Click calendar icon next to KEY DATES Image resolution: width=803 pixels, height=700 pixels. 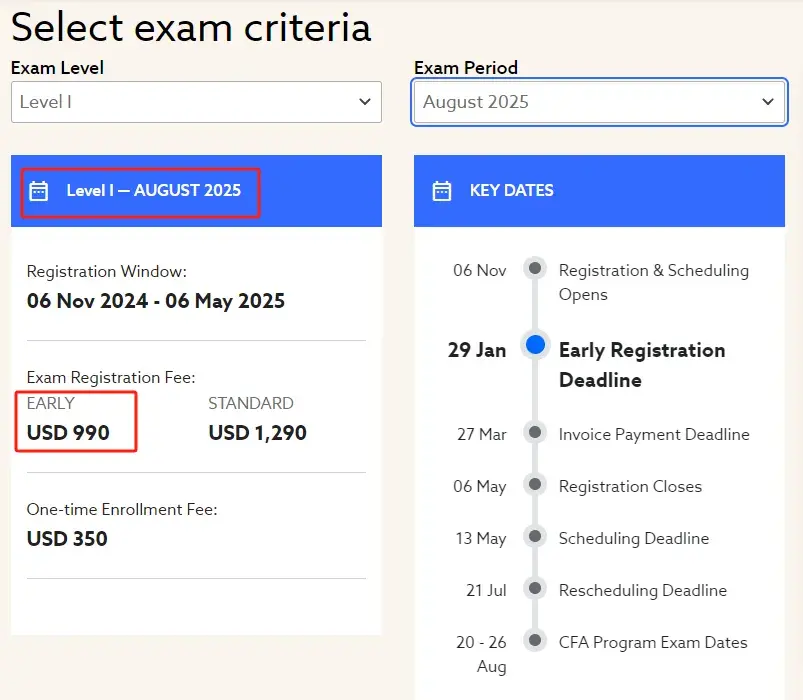[x=442, y=191]
